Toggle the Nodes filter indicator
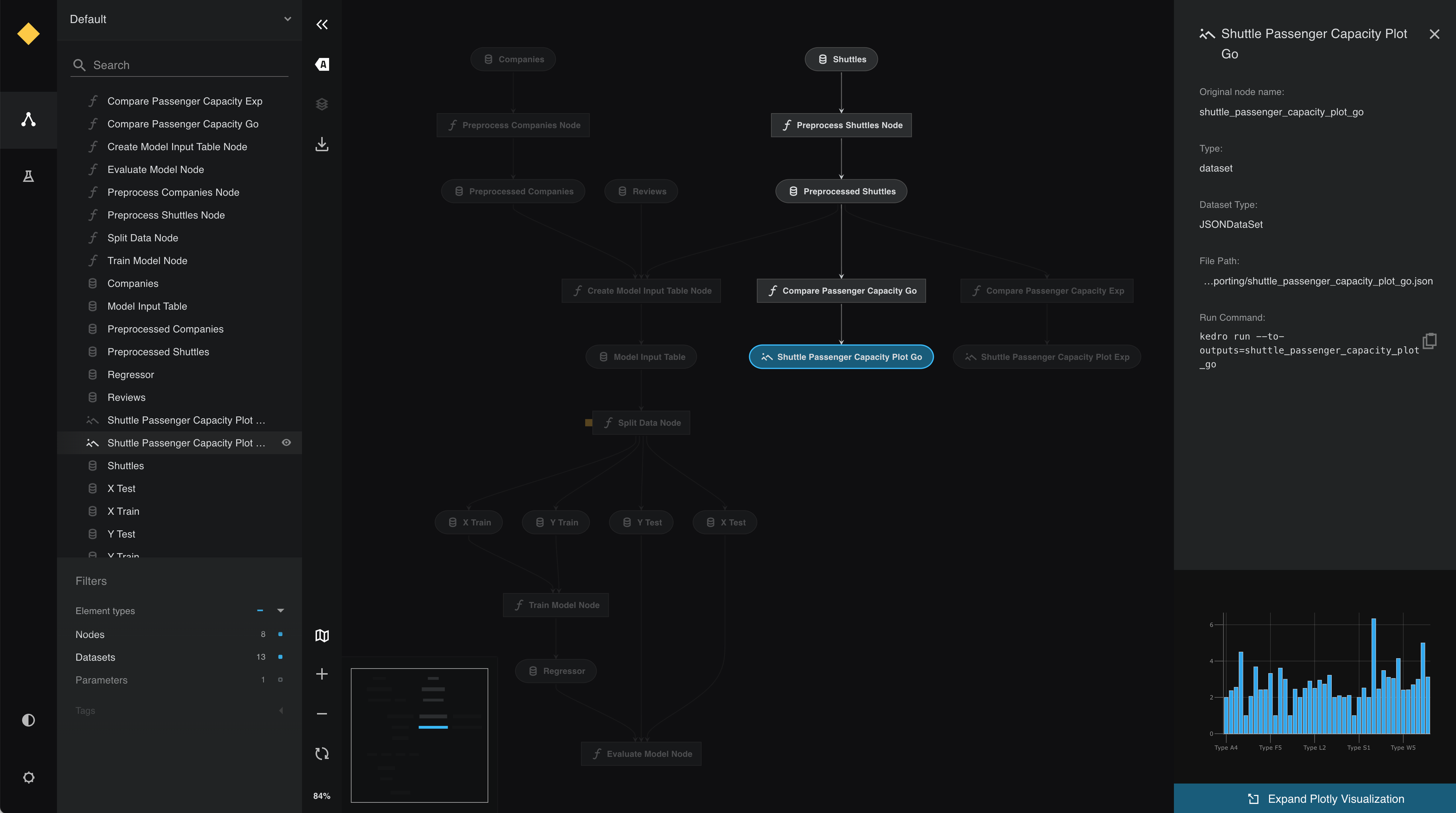 (280, 634)
